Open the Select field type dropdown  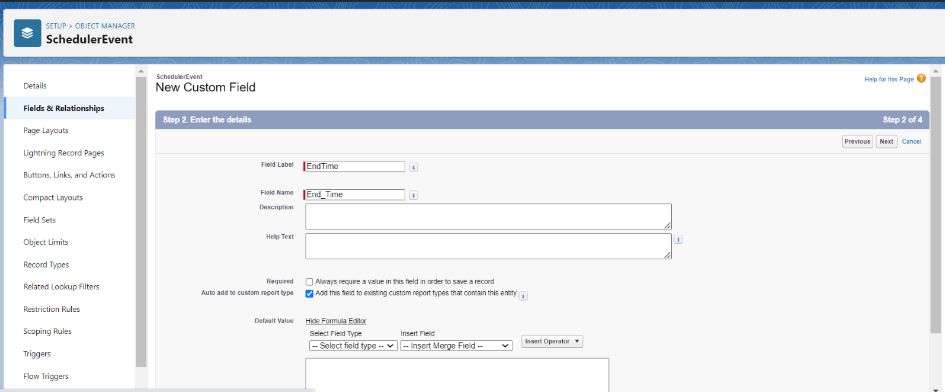(x=353, y=346)
